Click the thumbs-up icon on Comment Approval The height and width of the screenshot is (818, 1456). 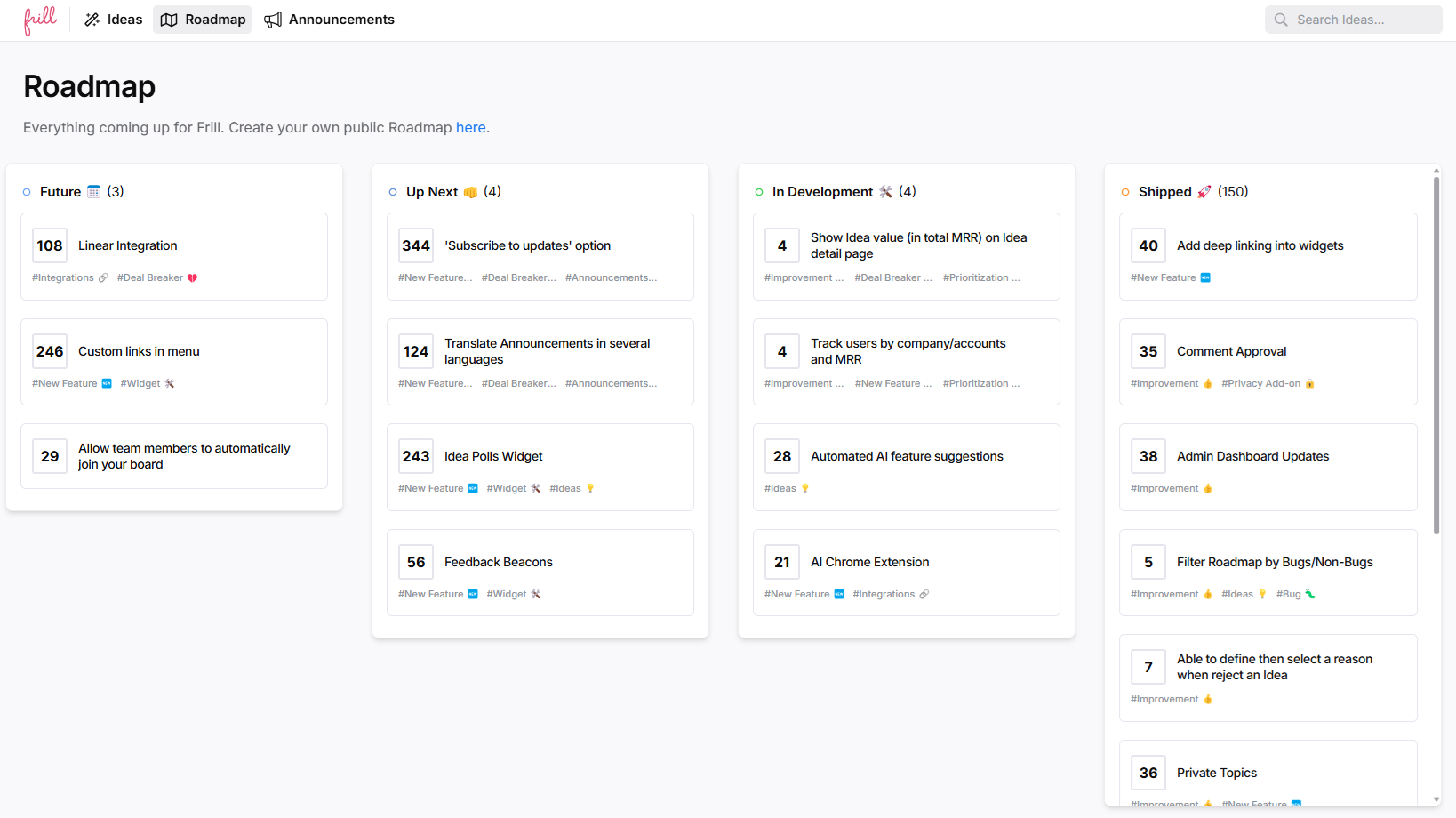pos(1208,384)
